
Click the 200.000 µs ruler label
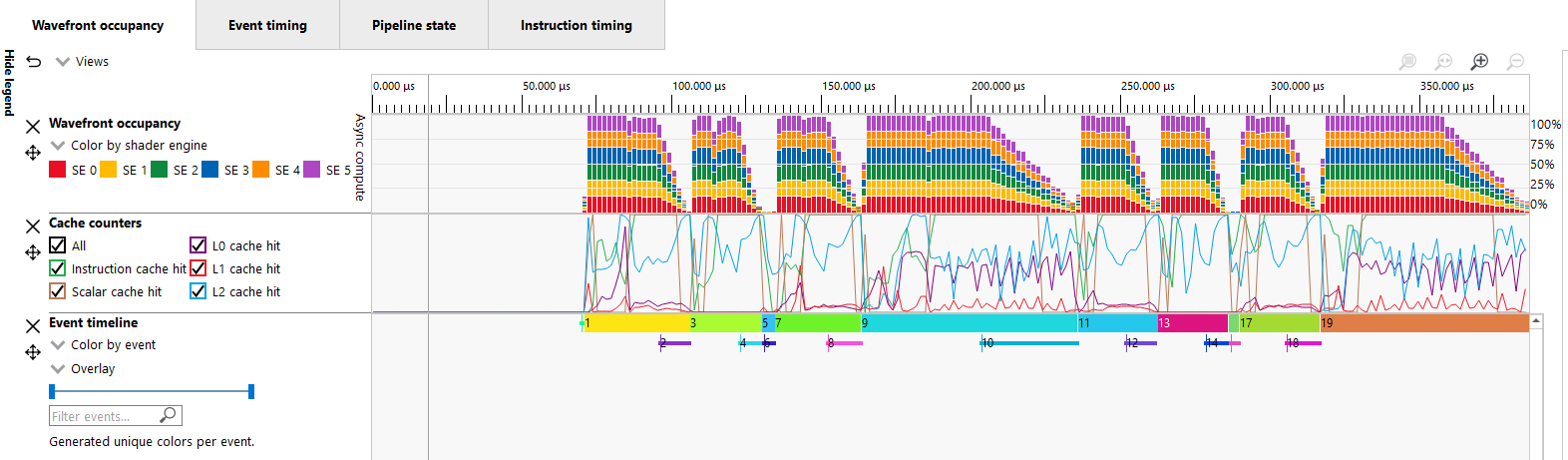tap(997, 86)
